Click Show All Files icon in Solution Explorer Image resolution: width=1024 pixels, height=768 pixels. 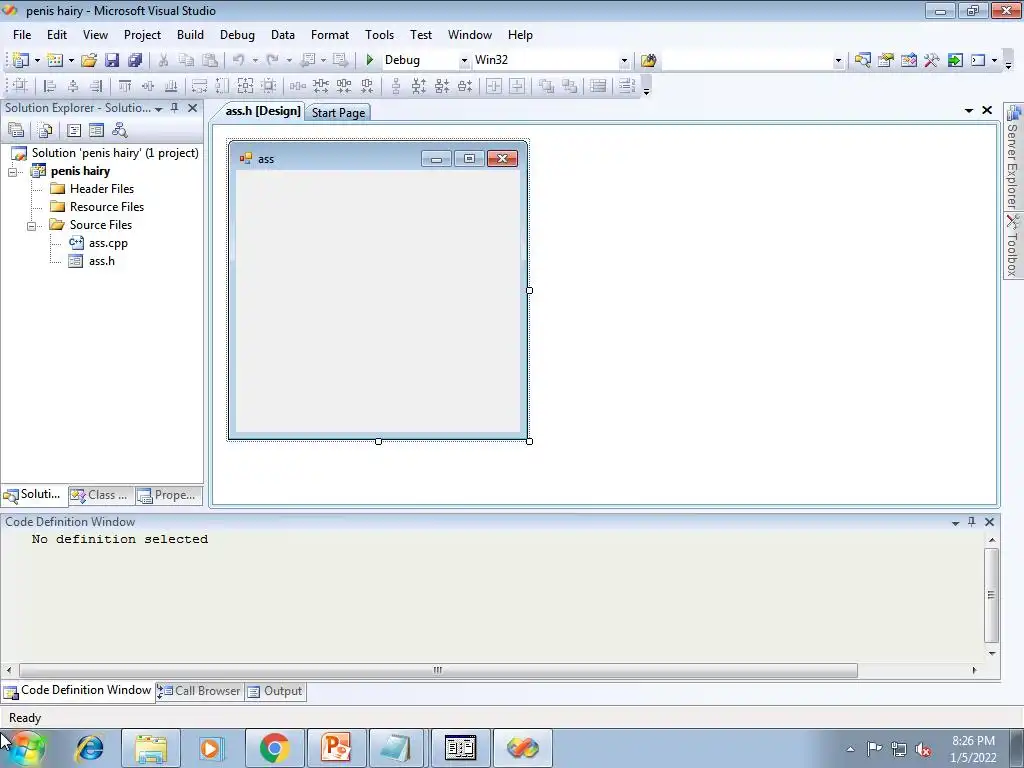(45, 130)
